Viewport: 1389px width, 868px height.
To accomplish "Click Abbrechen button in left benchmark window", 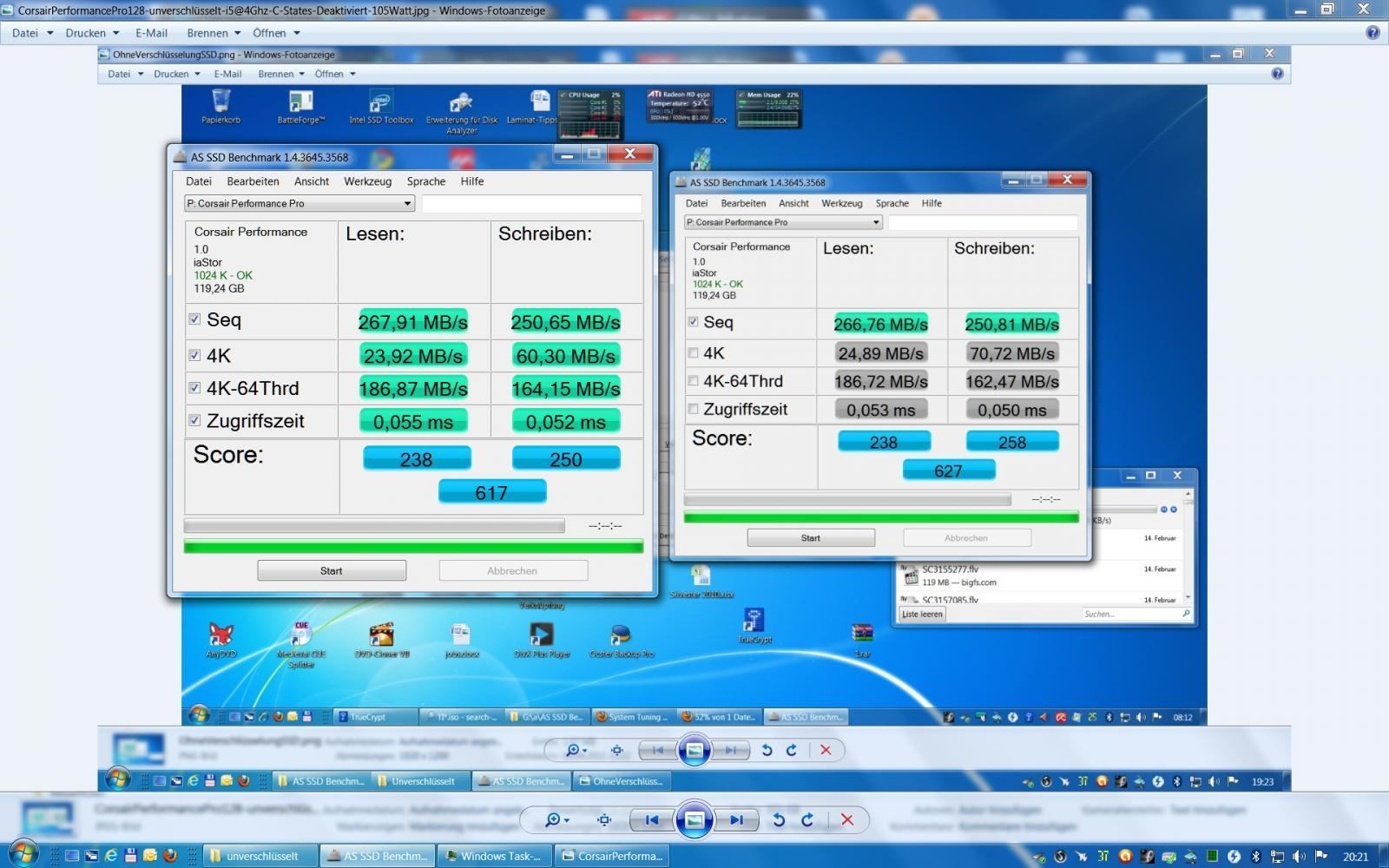I will click(x=512, y=570).
